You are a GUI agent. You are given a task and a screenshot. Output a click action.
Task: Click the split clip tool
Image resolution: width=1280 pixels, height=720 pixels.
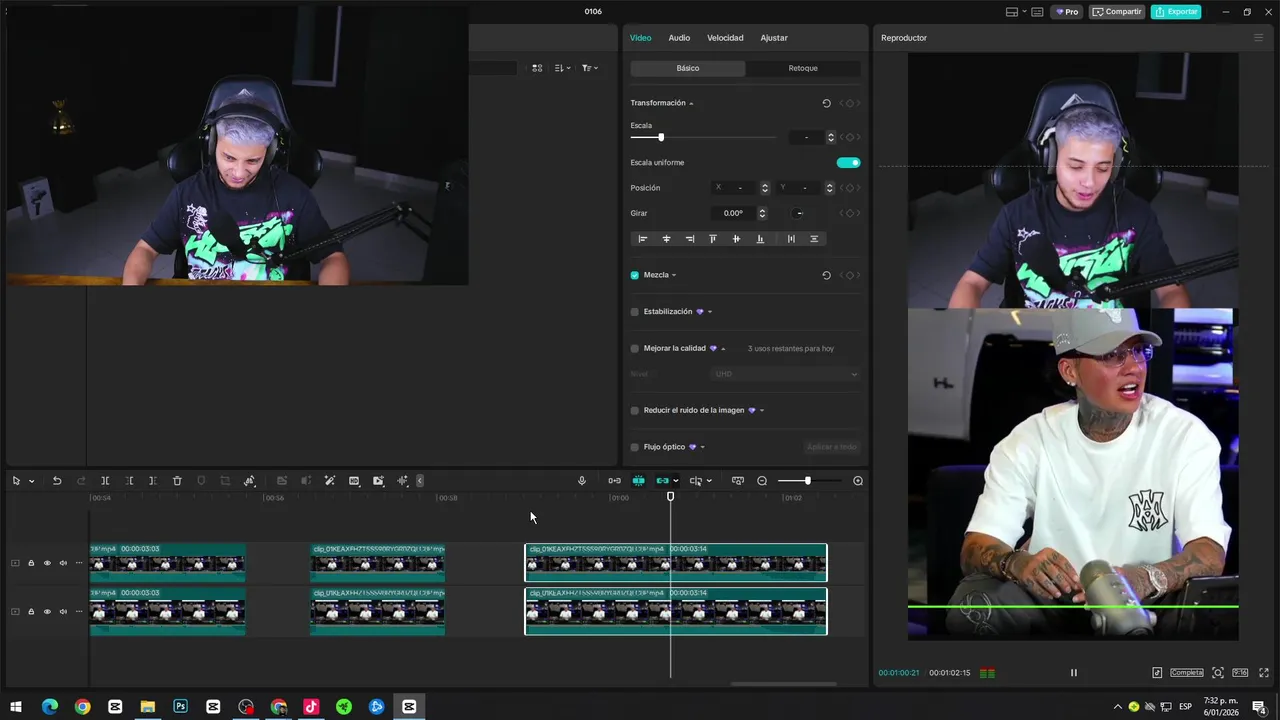(x=105, y=481)
